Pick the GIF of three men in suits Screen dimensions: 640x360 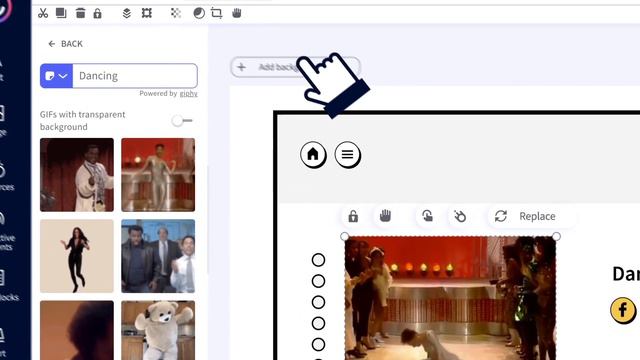(158, 256)
